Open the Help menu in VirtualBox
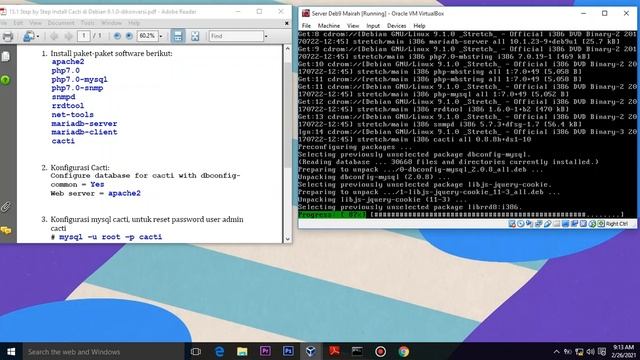640x360 pixels. tap(419, 26)
